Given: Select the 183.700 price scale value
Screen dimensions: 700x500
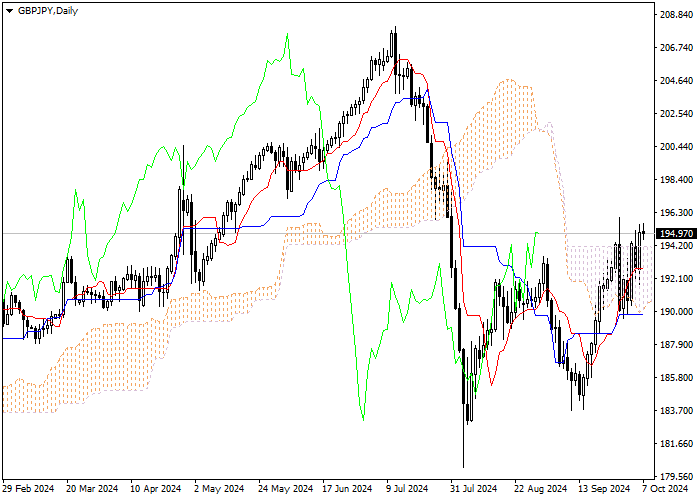Looking at the screenshot, I should [x=676, y=411].
